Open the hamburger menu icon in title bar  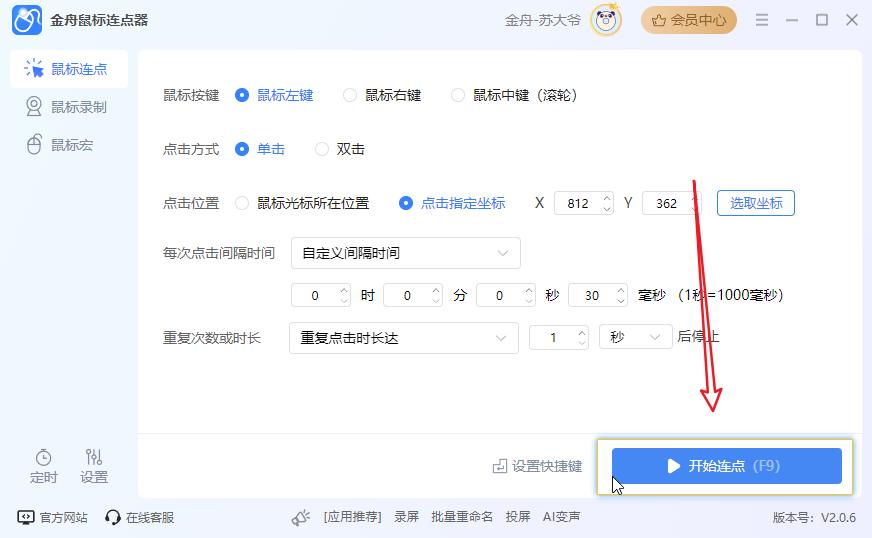(762, 20)
